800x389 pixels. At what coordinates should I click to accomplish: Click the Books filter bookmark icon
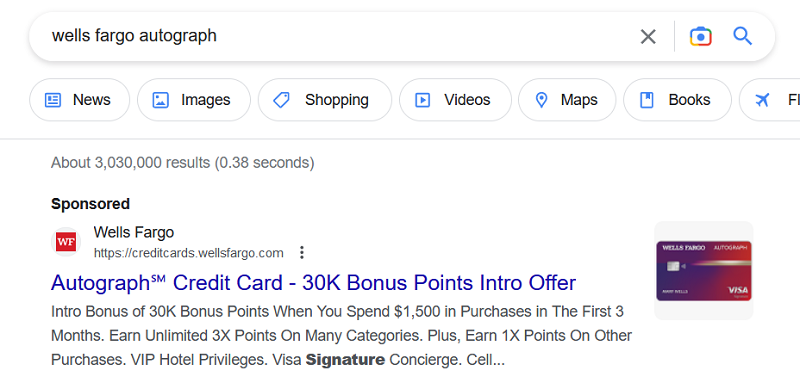coord(647,100)
